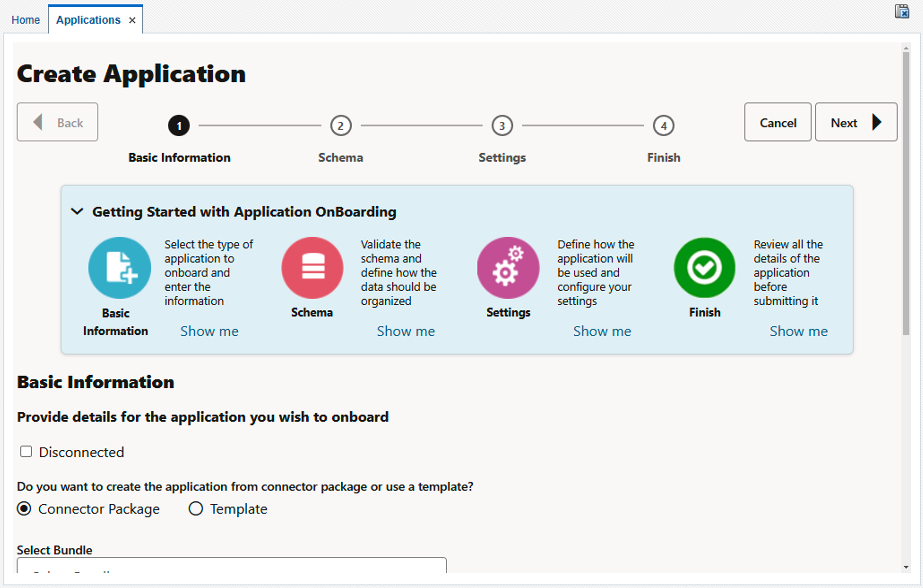
Task: Select step 2 Schema circle in the wizard
Action: 340,126
